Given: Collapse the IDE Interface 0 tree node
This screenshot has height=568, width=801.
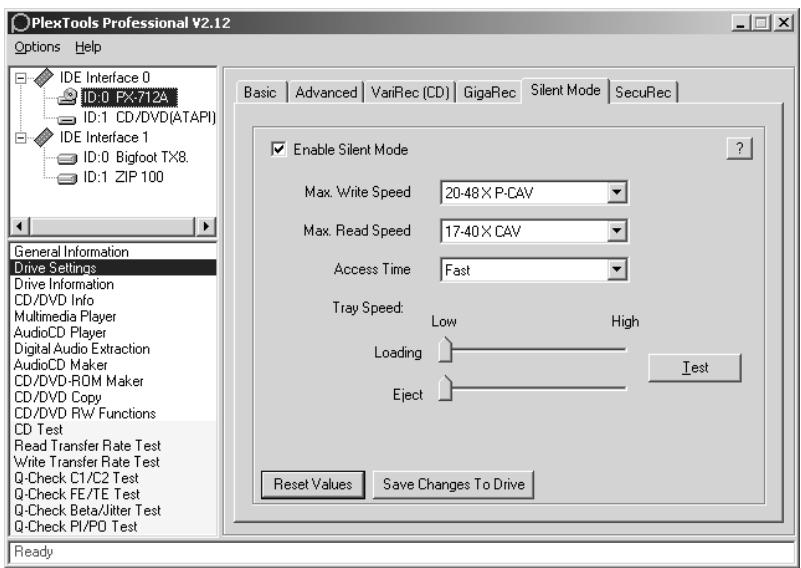Looking at the screenshot, I should (21, 78).
